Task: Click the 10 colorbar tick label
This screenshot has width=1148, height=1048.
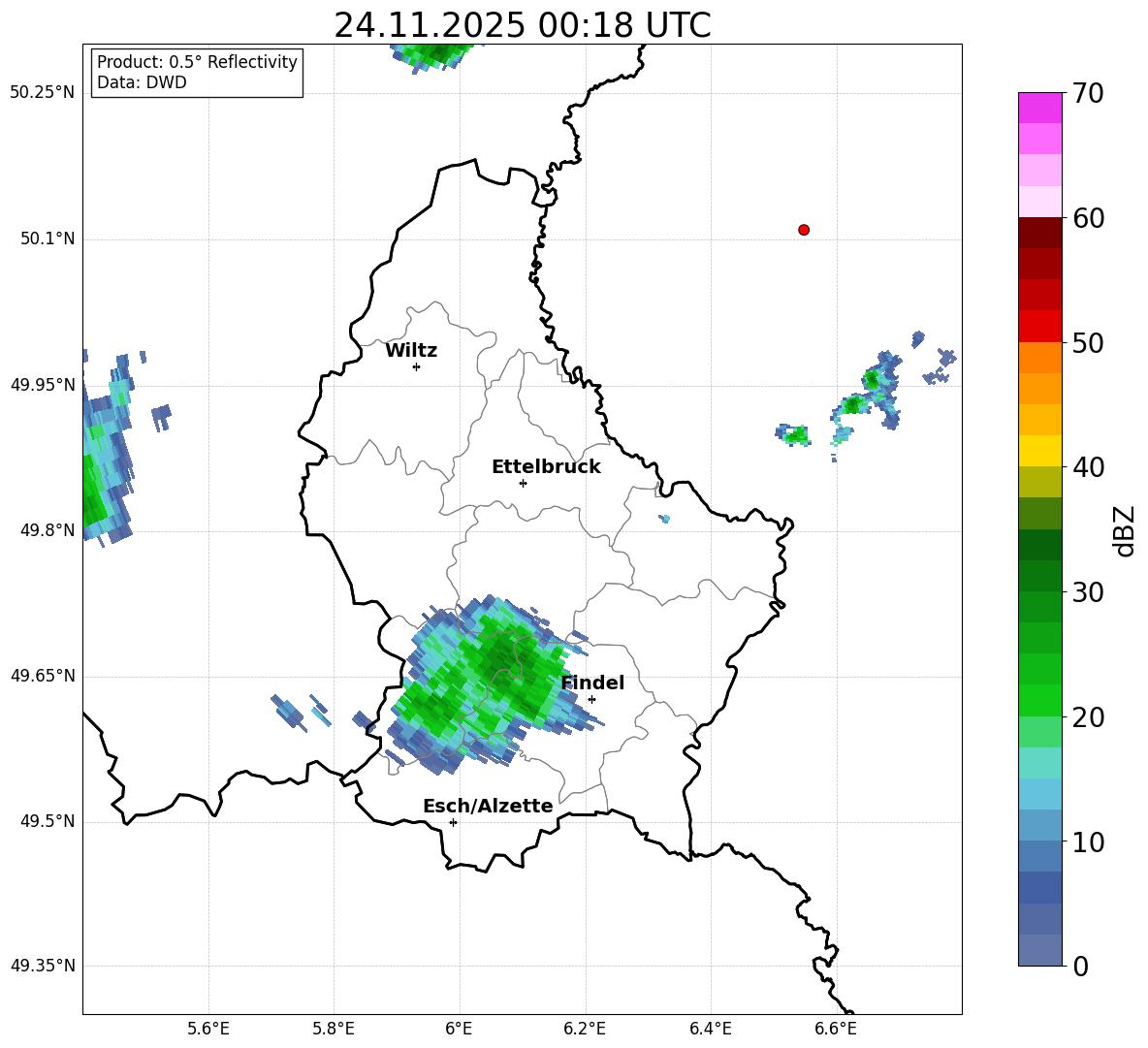Action: coord(1088,842)
